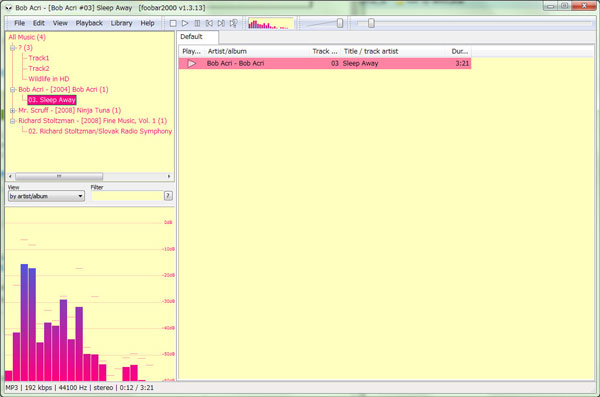Sort by the Artist/album column header

(257, 51)
